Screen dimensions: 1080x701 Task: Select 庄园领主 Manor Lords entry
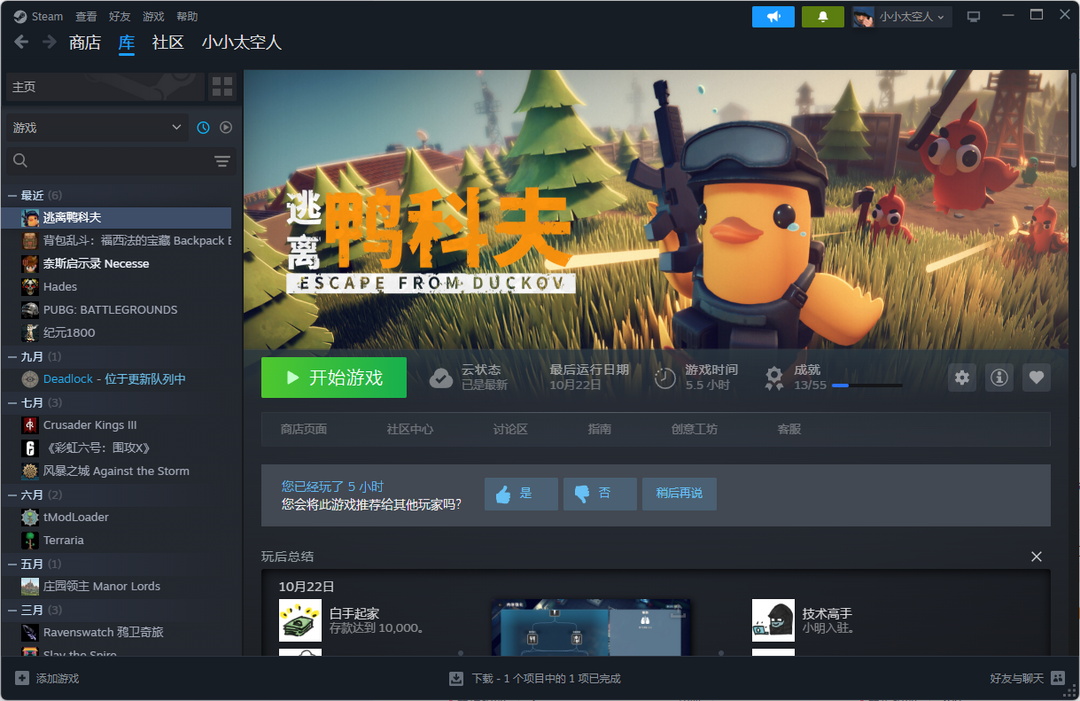coord(117,586)
